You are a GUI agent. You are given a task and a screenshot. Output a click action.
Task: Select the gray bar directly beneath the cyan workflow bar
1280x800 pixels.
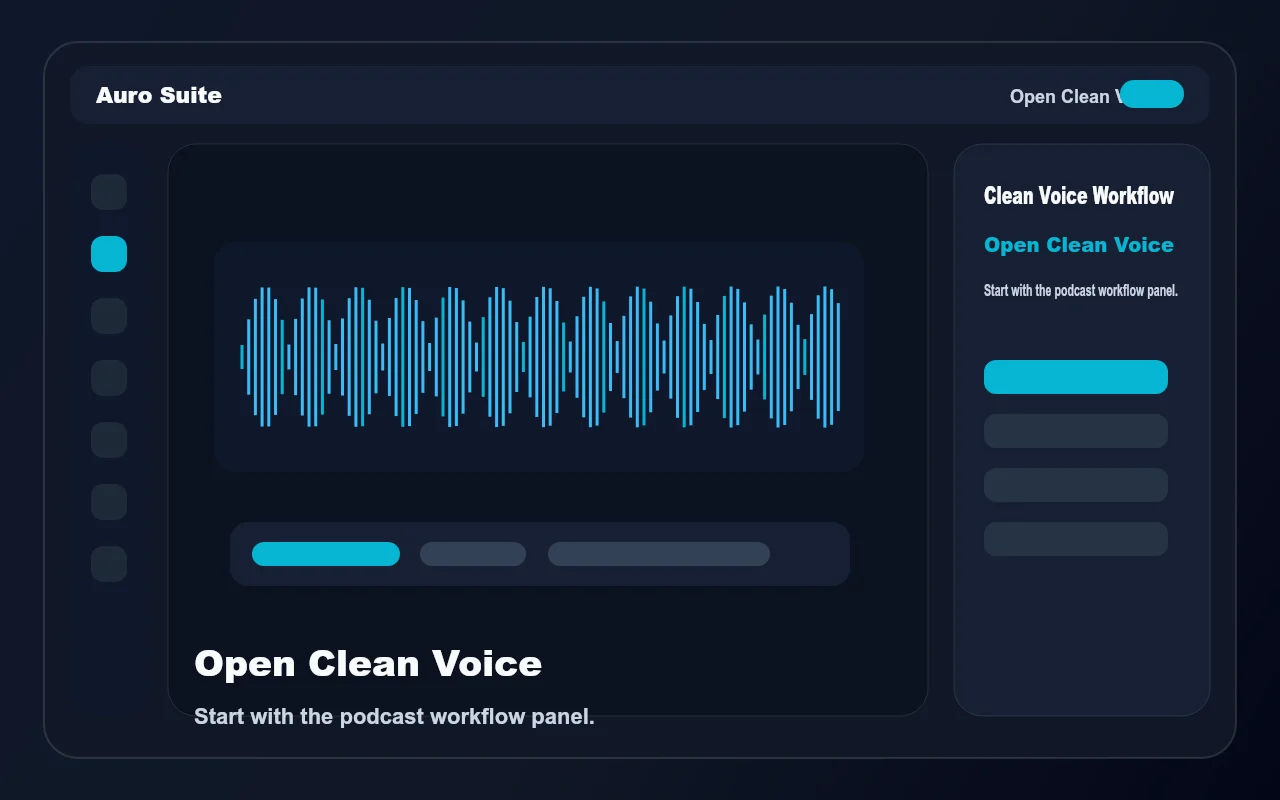(x=1076, y=431)
